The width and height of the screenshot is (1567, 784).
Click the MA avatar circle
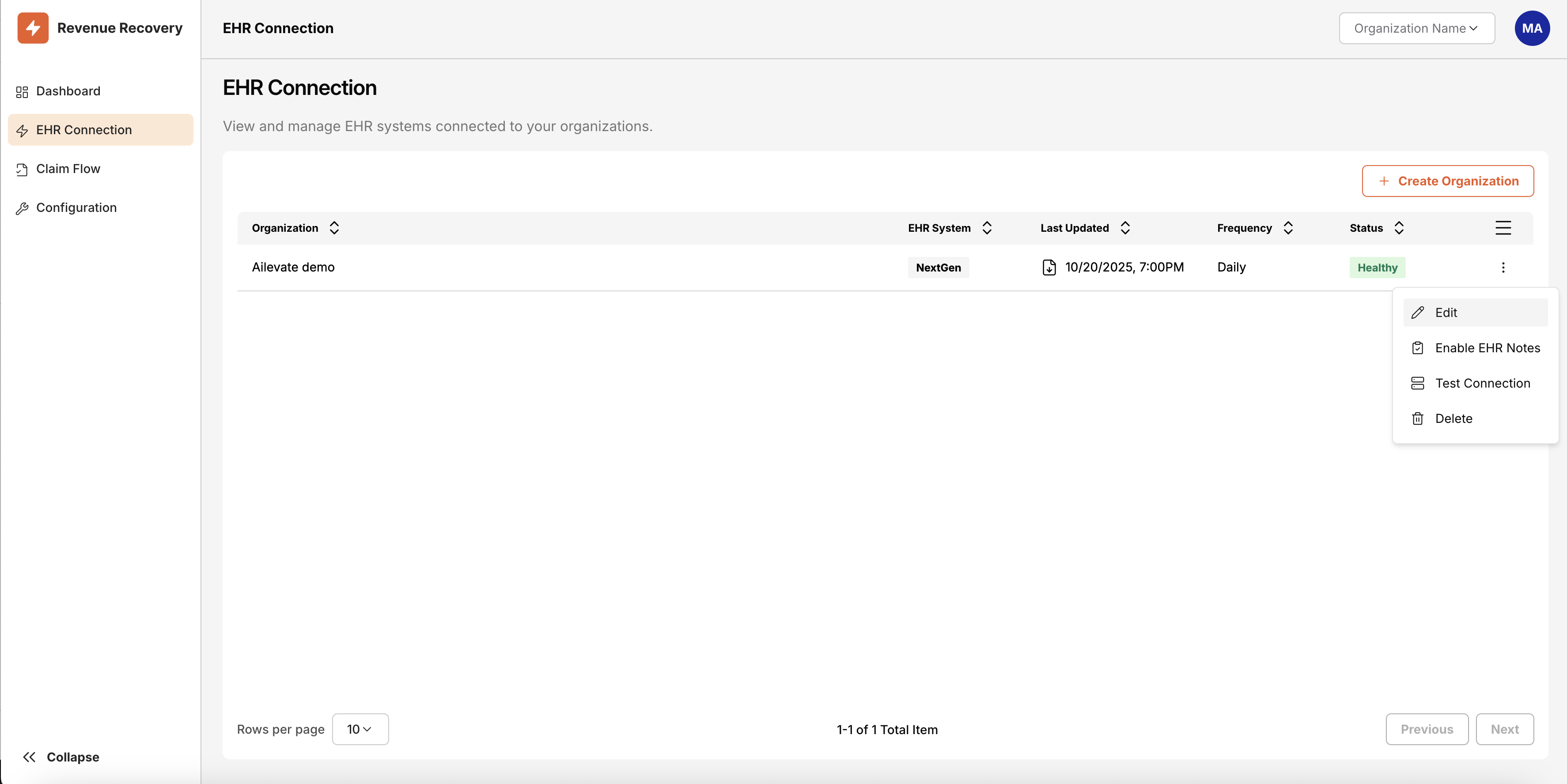[1532, 28]
